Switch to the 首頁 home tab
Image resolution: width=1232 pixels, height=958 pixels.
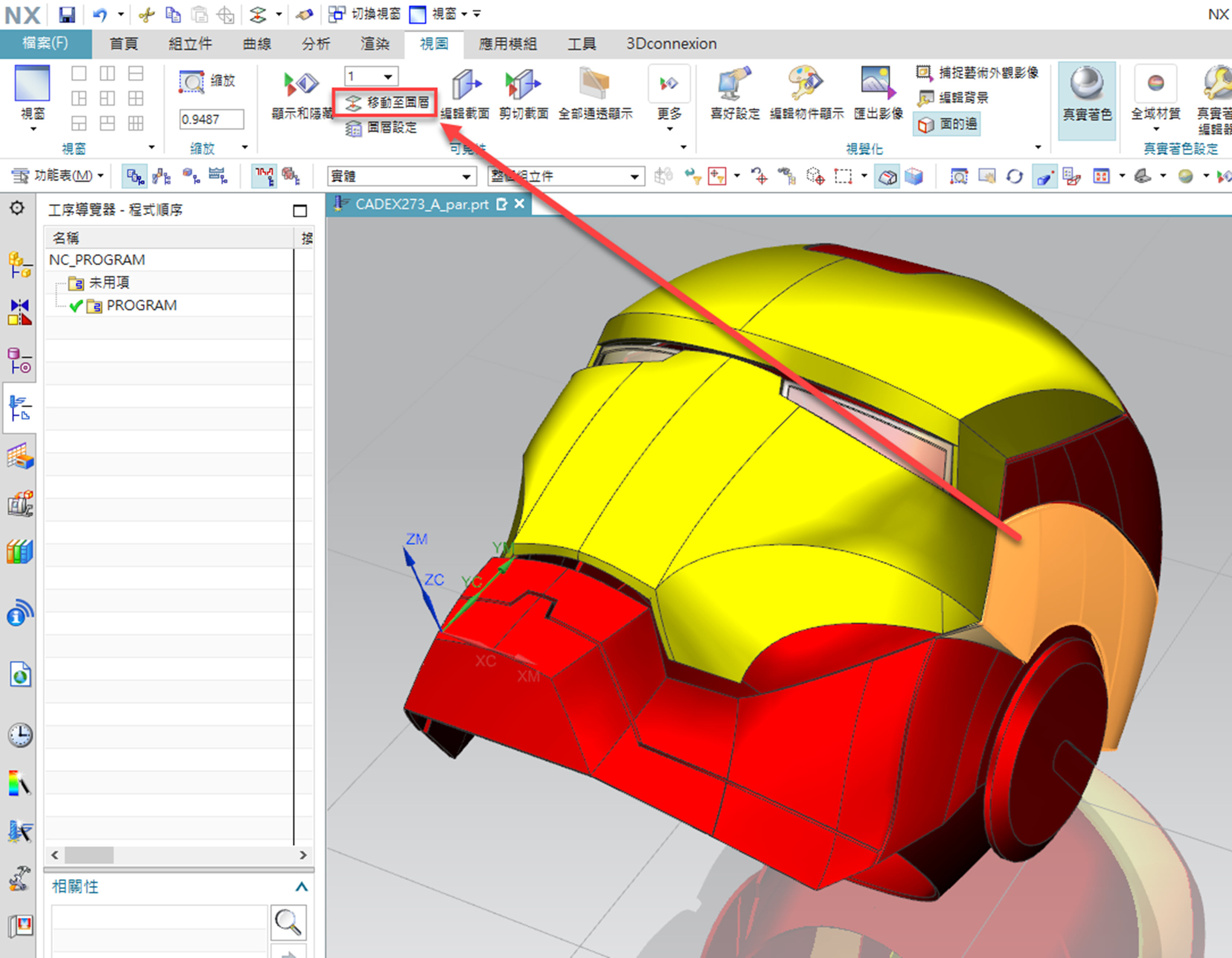124,44
